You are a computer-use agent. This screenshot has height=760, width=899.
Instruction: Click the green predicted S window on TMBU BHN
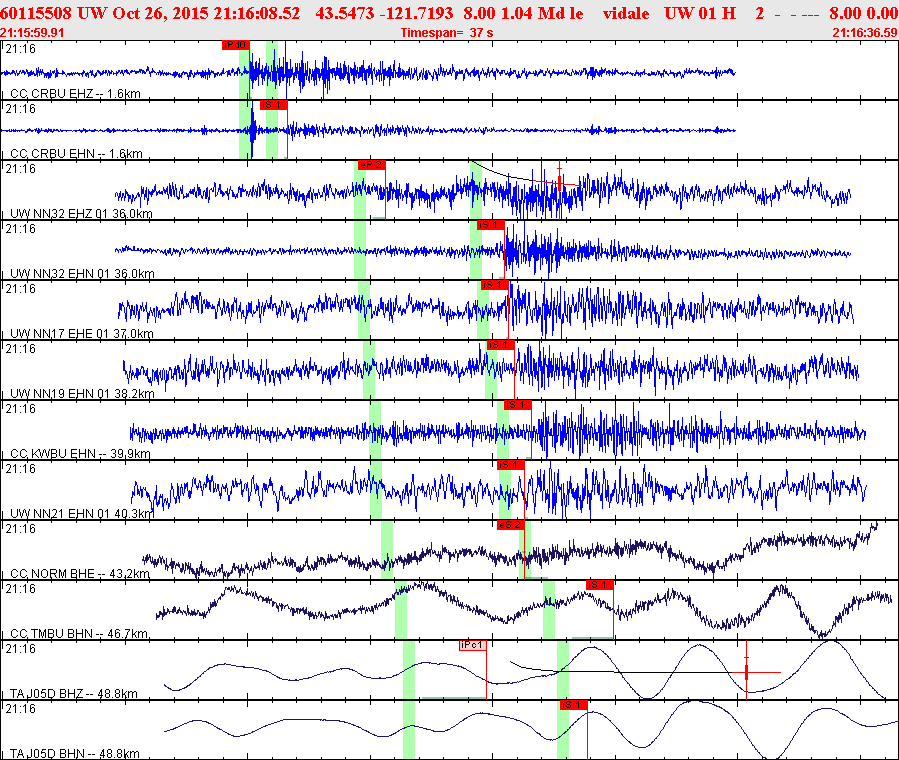549,610
